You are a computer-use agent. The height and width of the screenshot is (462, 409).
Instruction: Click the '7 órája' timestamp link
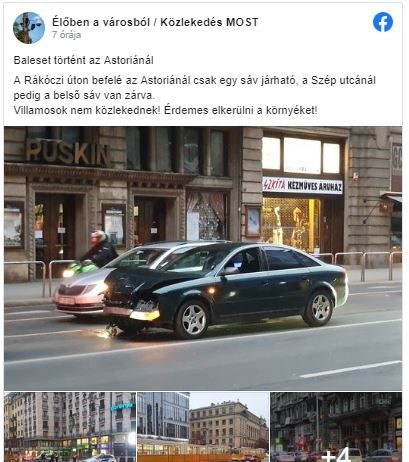pyautogui.click(x=66, y=35)
